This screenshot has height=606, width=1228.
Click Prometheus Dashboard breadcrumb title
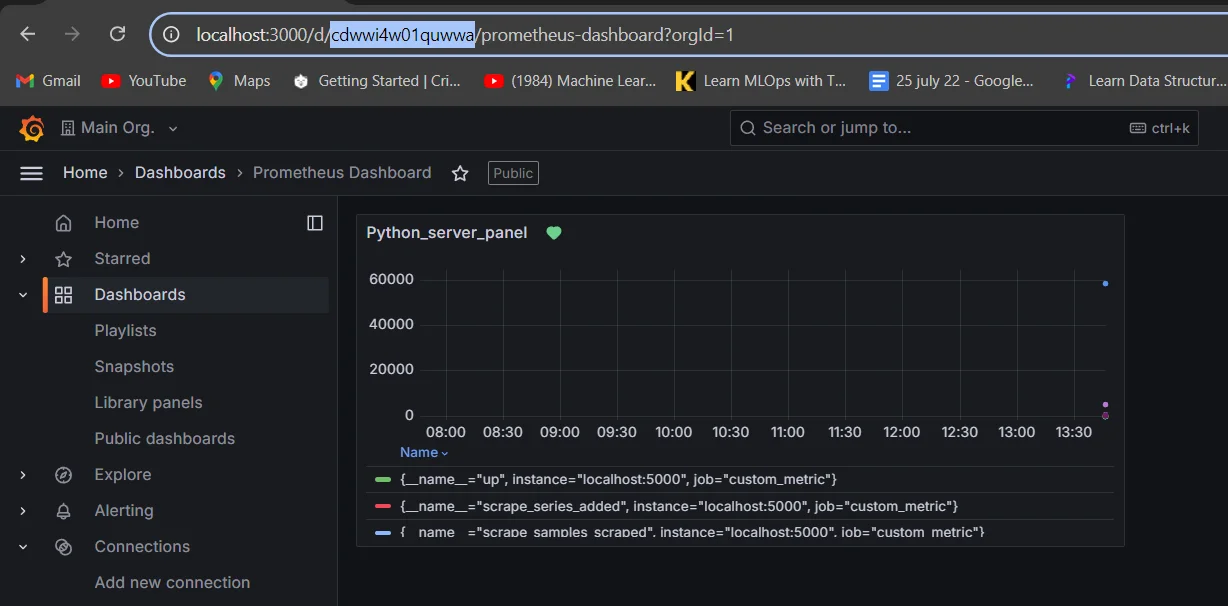click(342, 173)
